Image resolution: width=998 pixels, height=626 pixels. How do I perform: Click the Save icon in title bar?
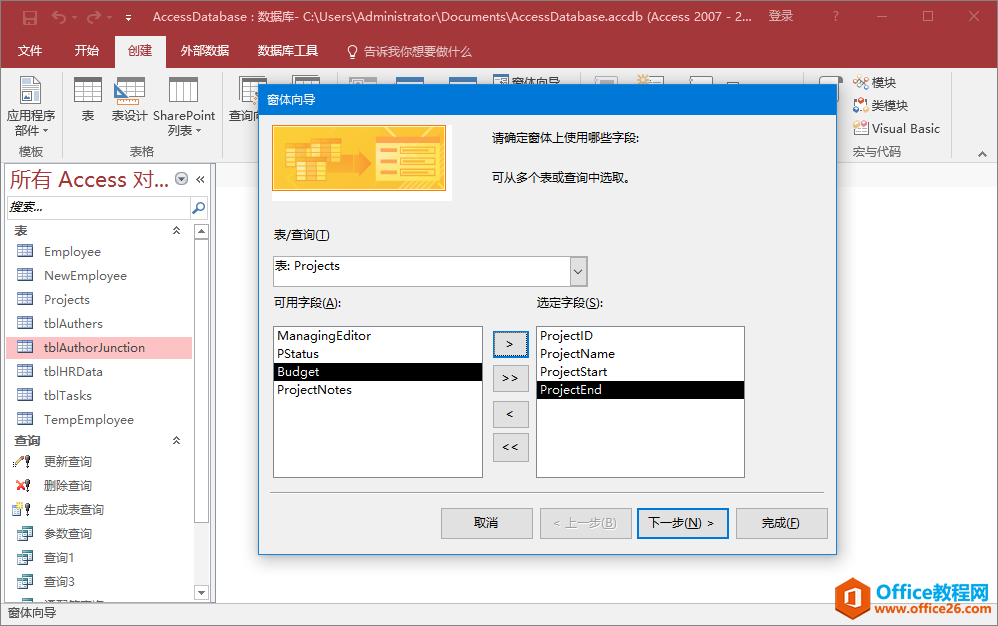tap(29, 17)
